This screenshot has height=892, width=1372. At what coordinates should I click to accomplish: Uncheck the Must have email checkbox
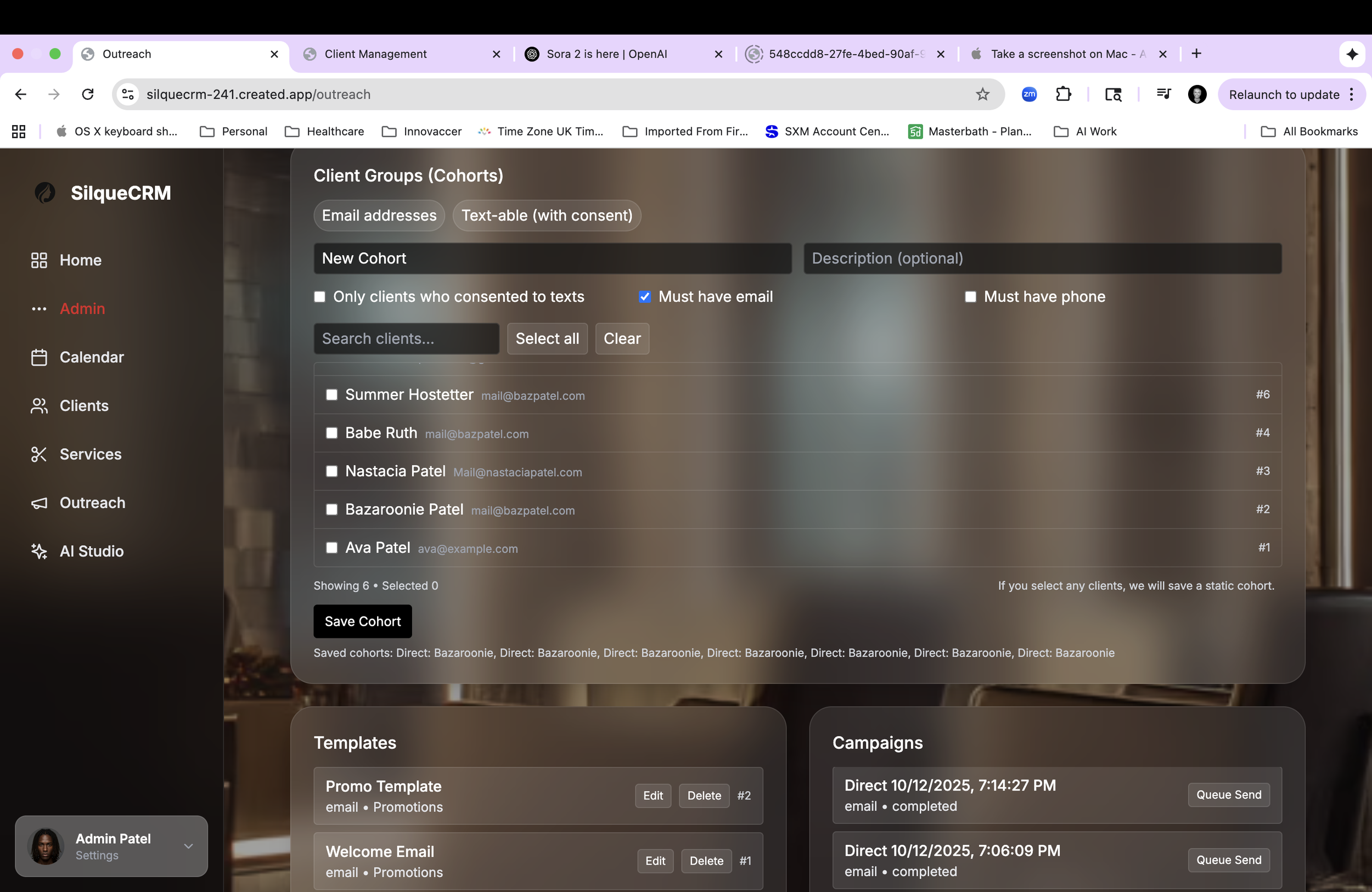[x=644, y=297]
